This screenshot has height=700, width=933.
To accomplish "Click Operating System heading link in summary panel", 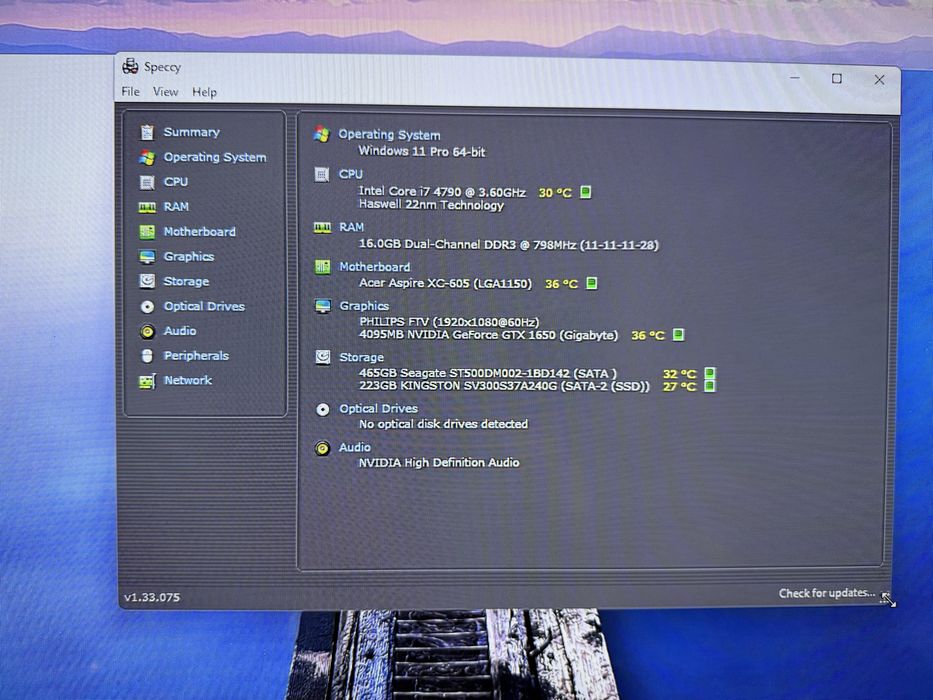I will pos(389,135).
